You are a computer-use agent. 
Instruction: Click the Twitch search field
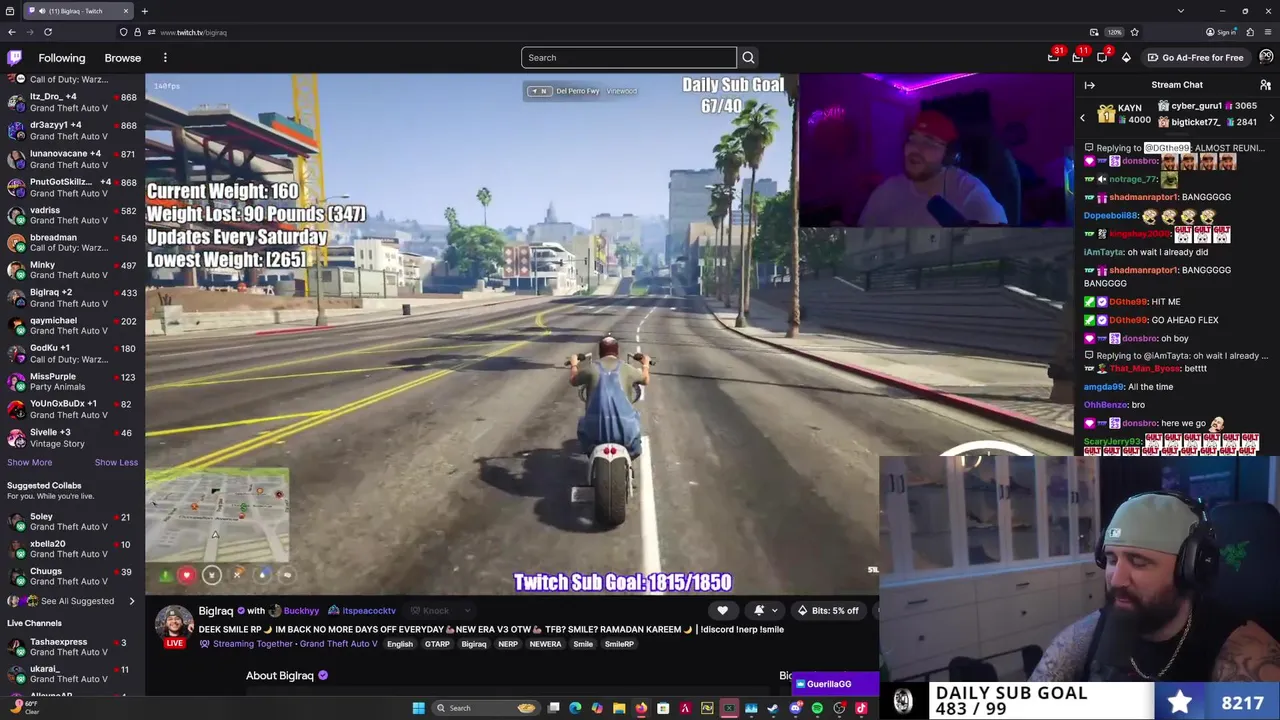coord(628,57)
